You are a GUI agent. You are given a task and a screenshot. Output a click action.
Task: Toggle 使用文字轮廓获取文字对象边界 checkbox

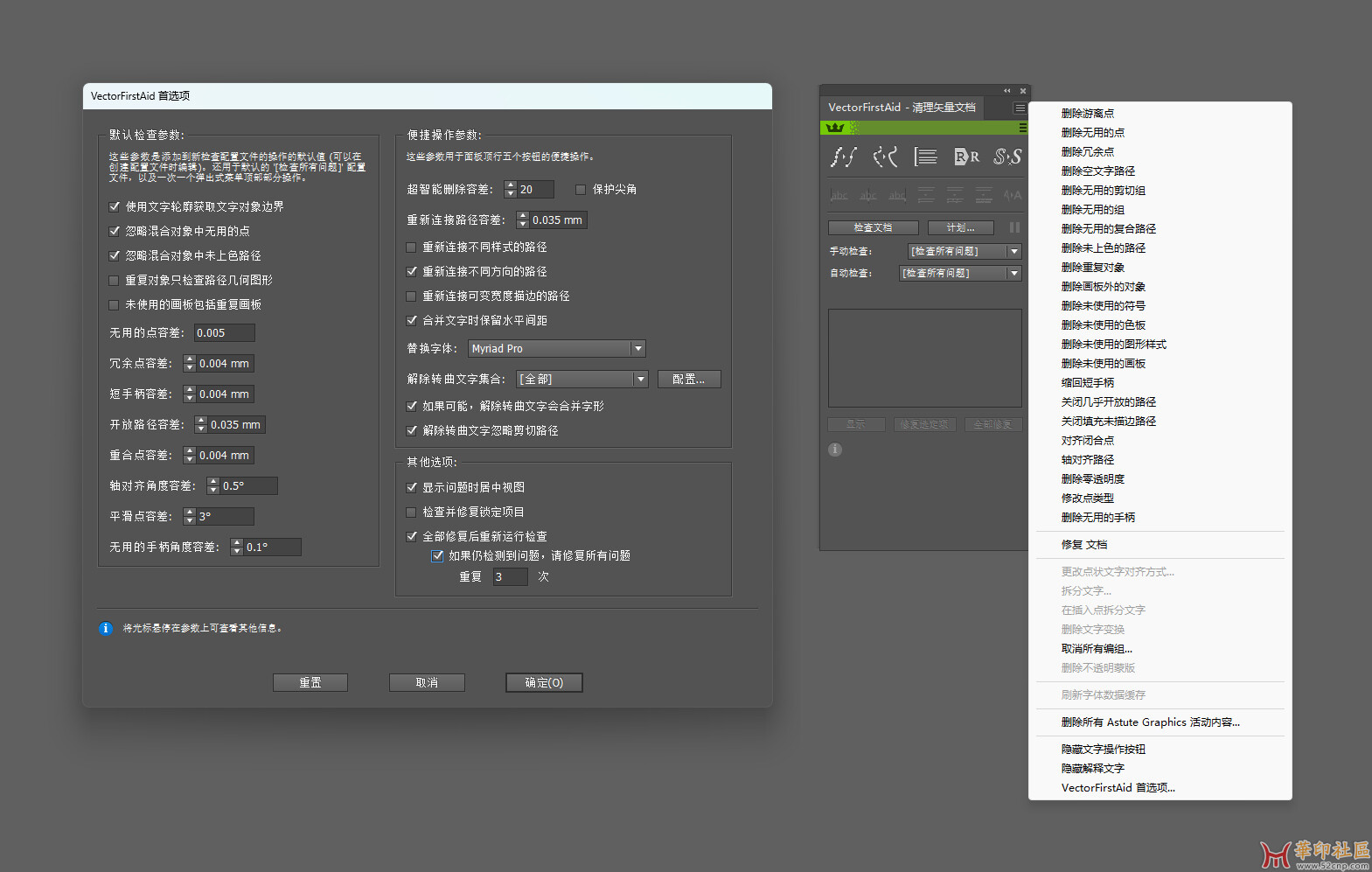114,206
